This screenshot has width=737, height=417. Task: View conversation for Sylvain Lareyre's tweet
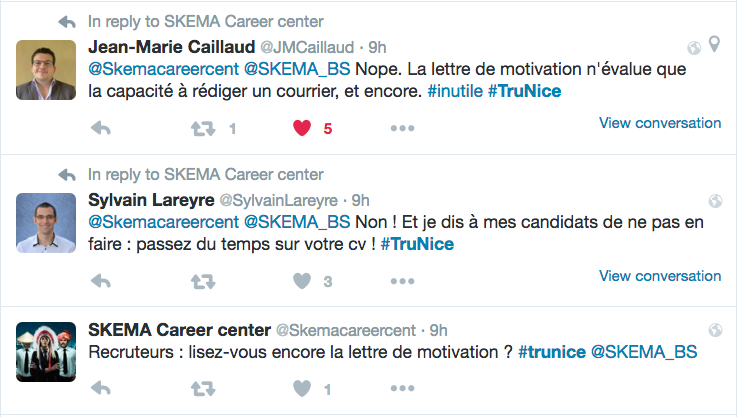pos(659,276)
